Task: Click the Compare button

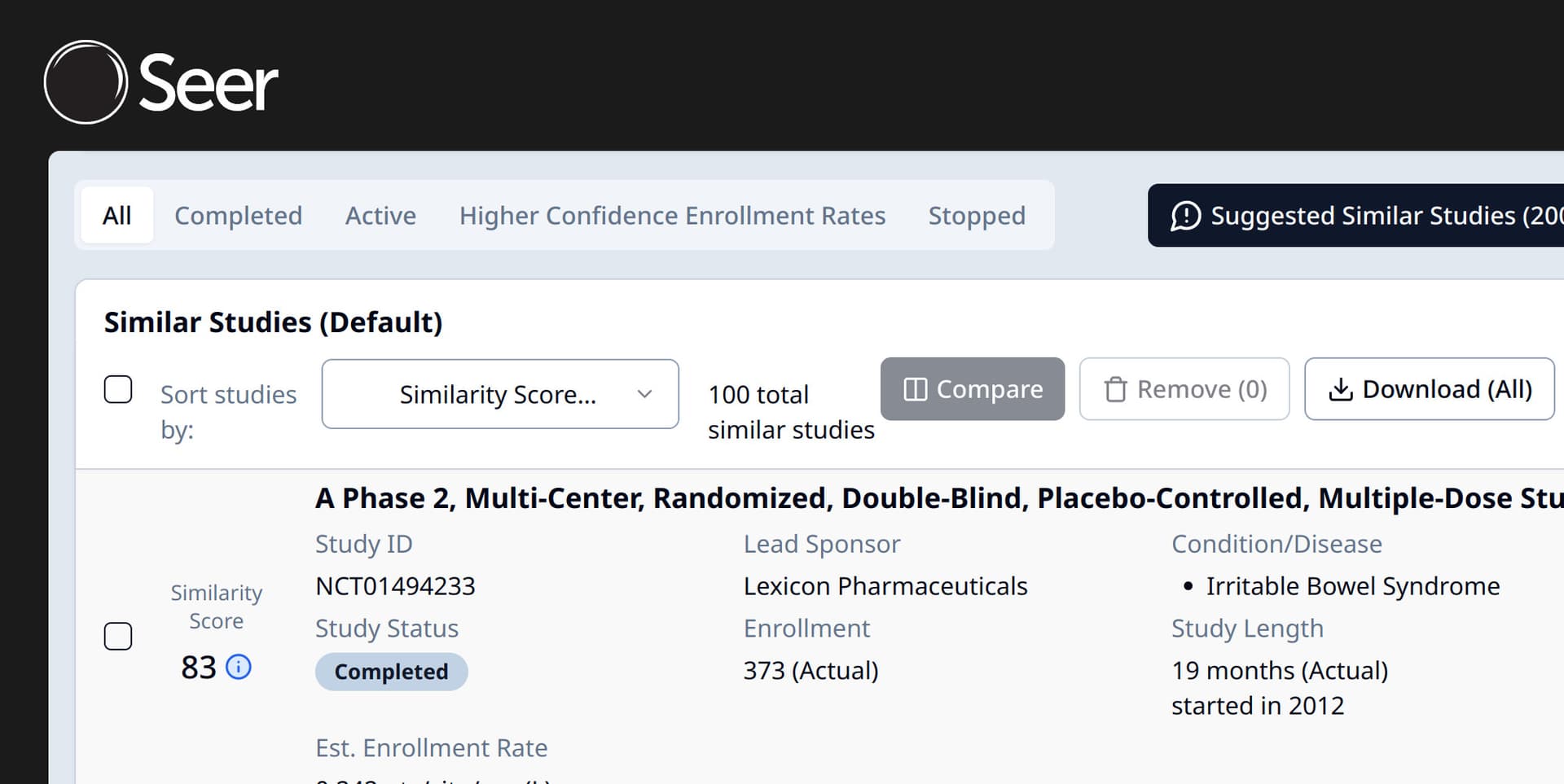Action: pyautogui.click(x=972, y=389)
